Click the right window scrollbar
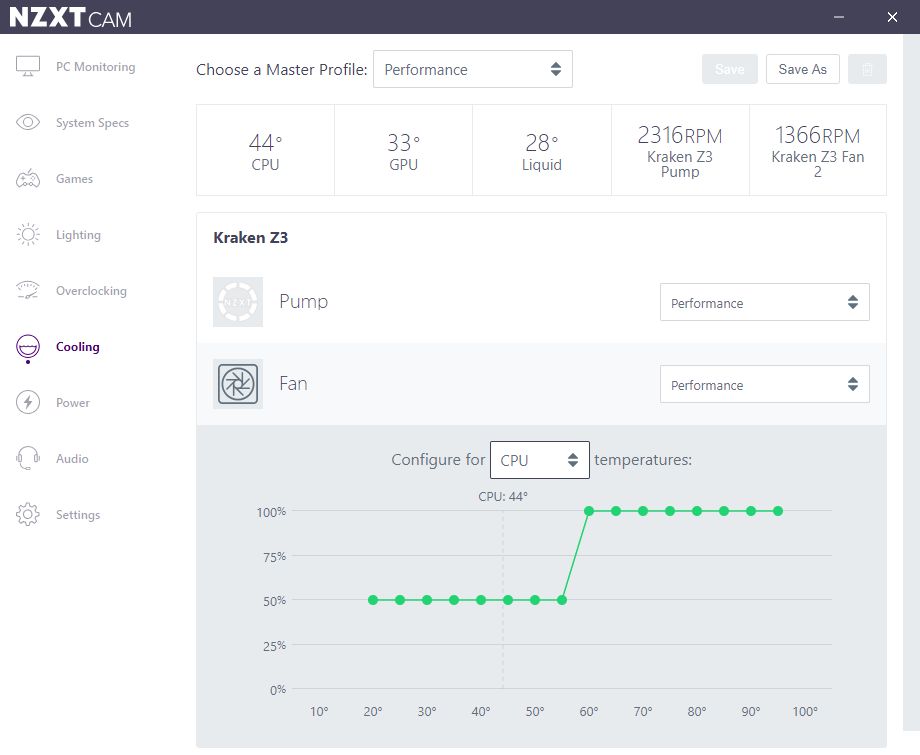This screenshot has width=920, height=755. click(x=911, y=381)
